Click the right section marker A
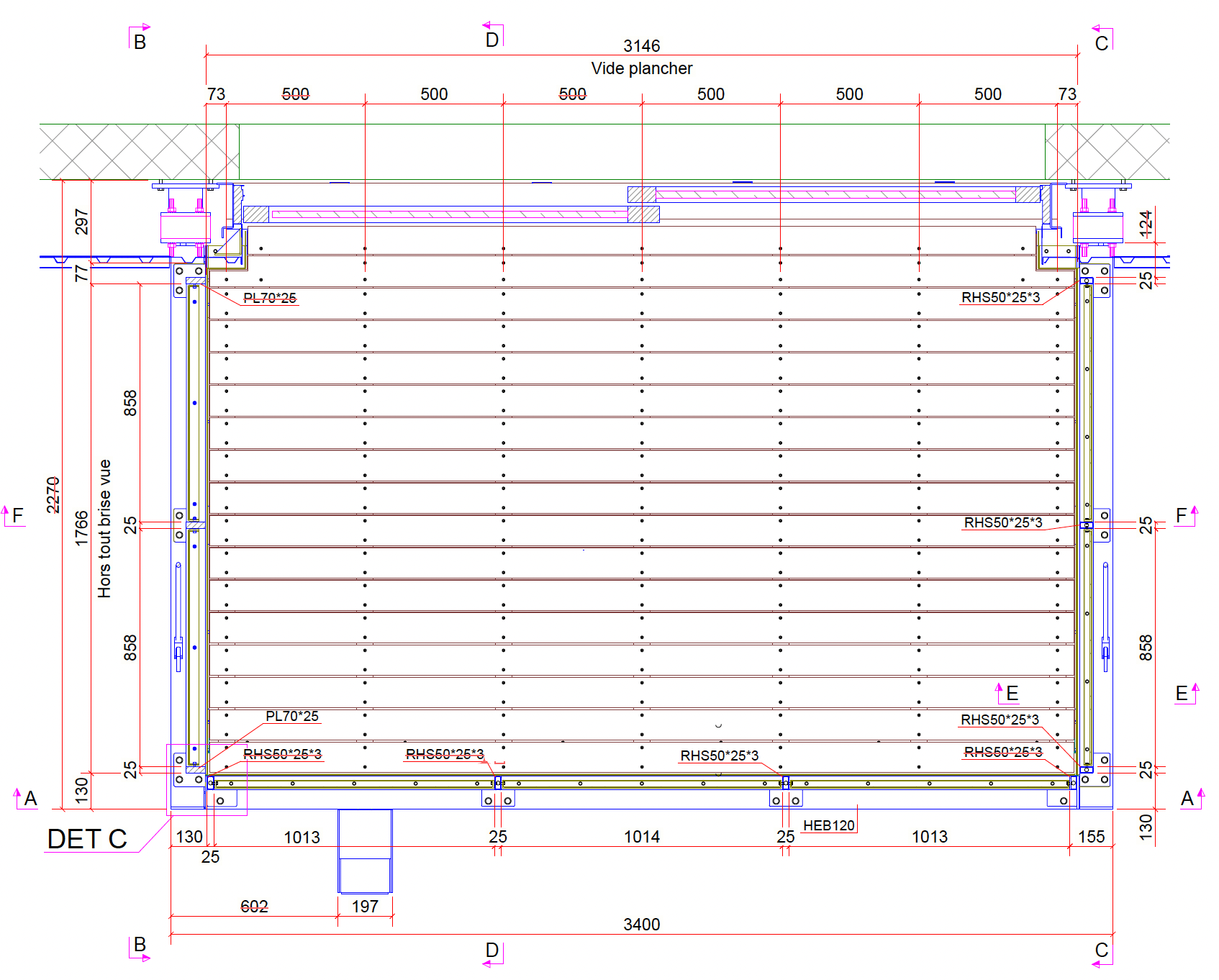Screen dimensions: 1219x980 [x=1187, y=798]
